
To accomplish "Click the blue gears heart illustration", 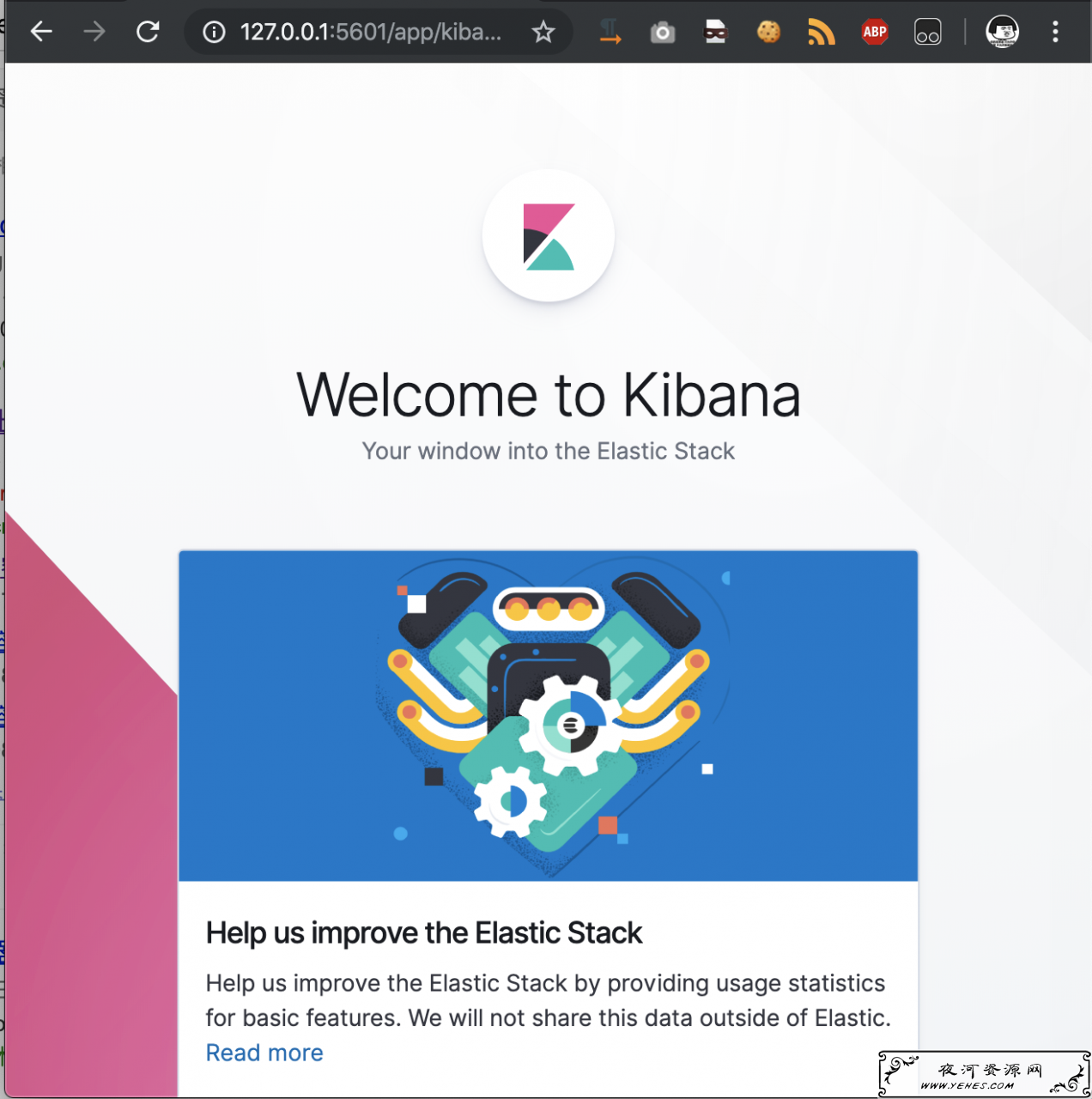I will click(x=549, y=716).
